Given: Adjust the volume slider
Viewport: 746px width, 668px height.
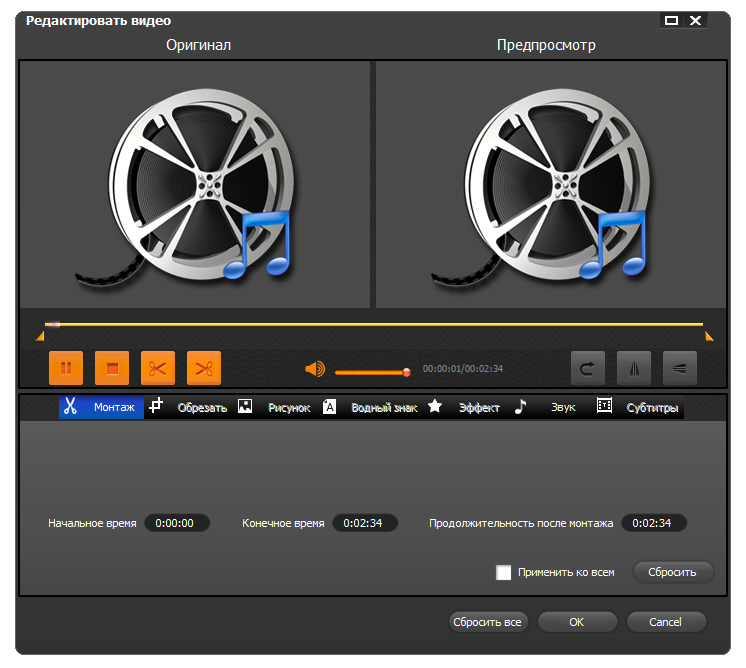Looking at the screenshot, I should pyautogui.click(x=373, y=373).
